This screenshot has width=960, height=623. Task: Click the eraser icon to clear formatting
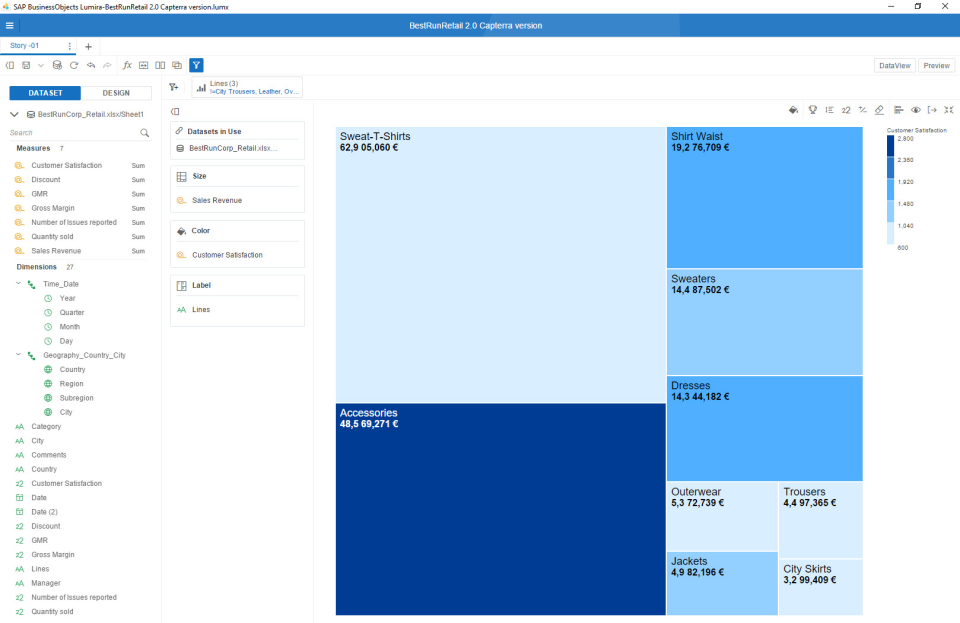(879, 110)
